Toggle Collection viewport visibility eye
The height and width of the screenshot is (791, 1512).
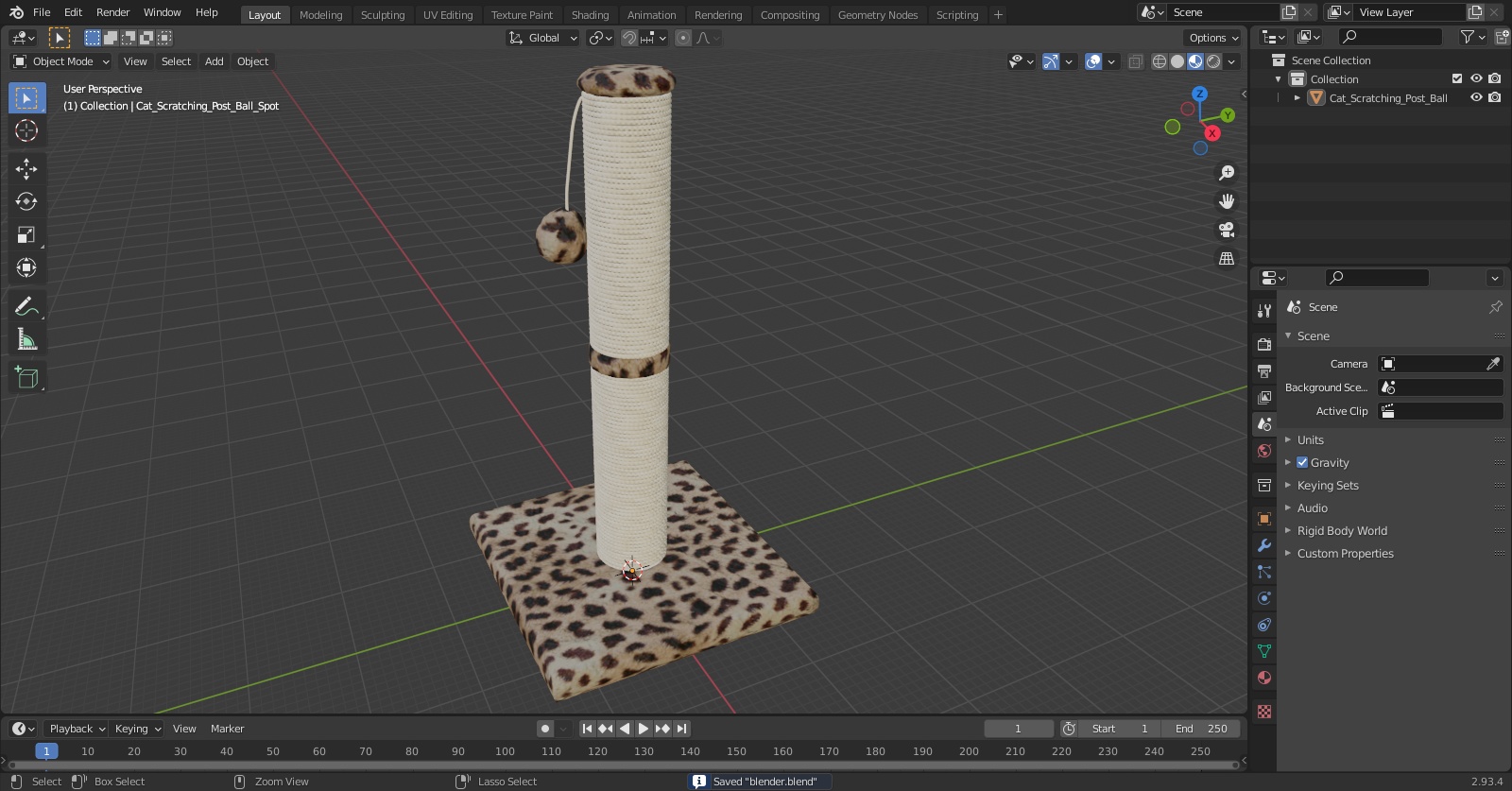click(1476, 78)
